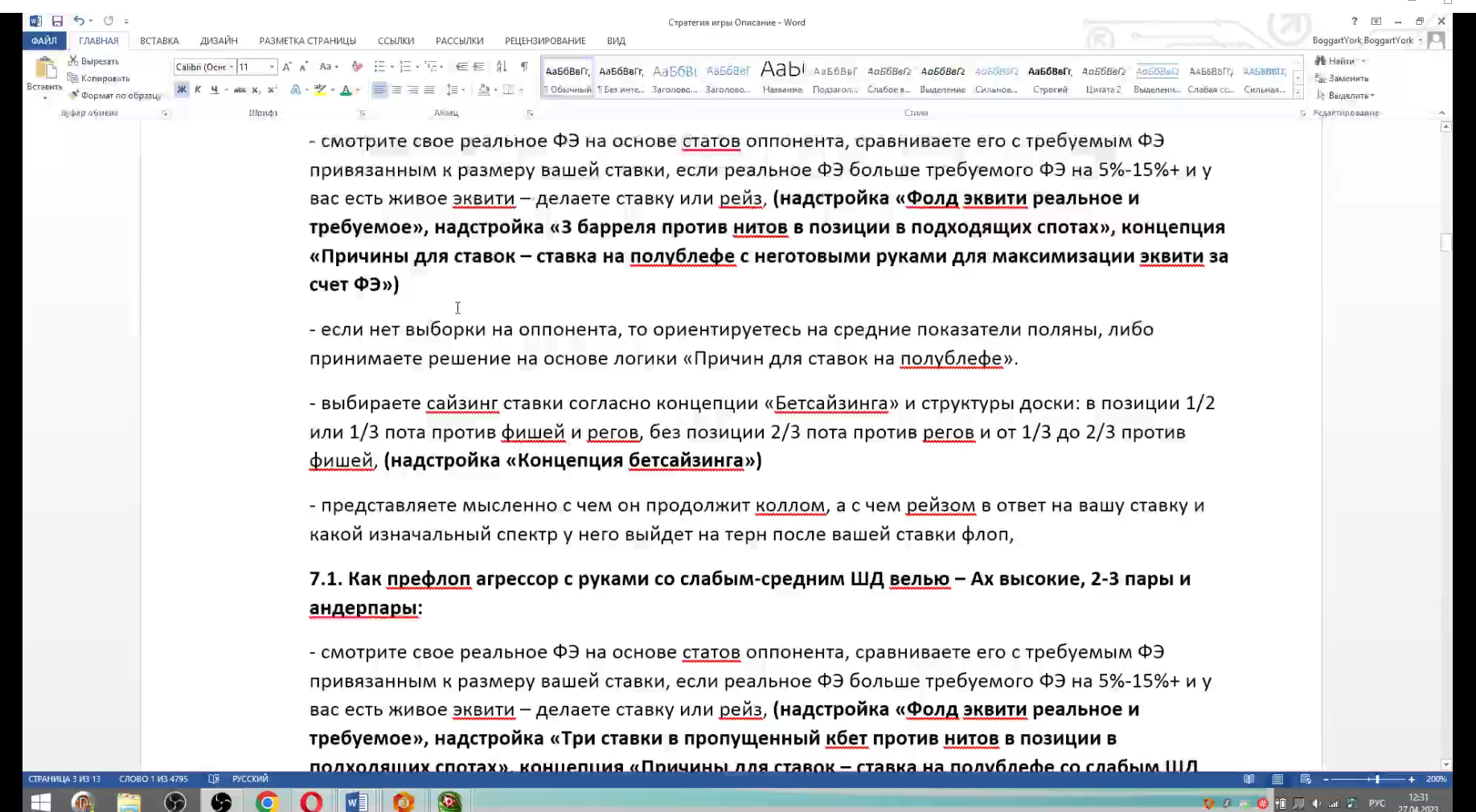Screen dimensions: 1476x812
Task: Open Chrome from the taskbar
Action: (267, 802)
